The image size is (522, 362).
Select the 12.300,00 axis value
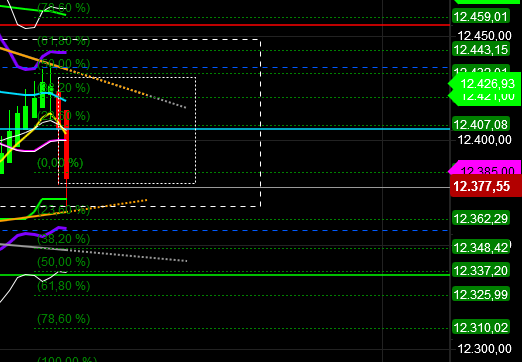pos(484,349)
